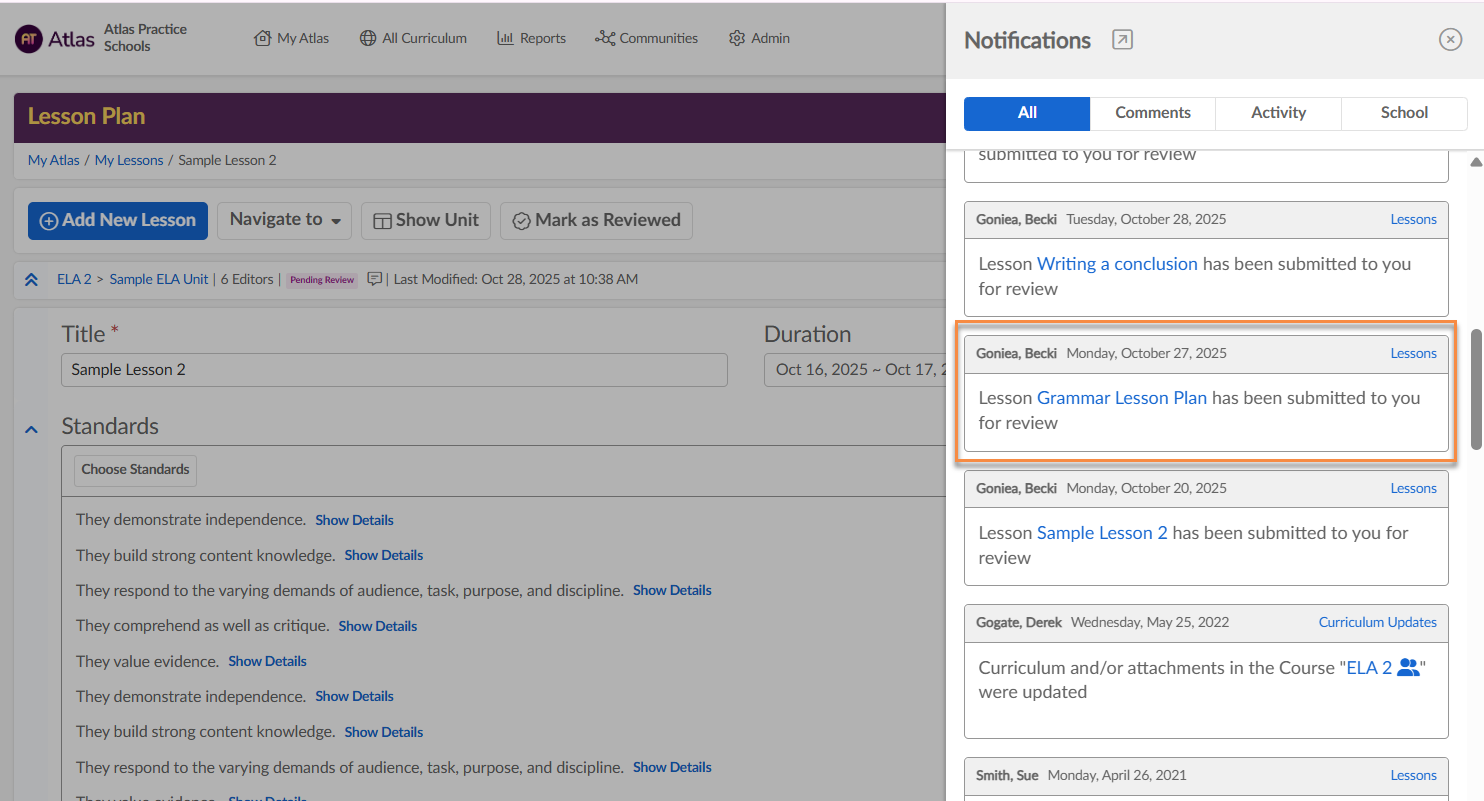The height and width of the screenshot is (801, 1484).
Task: Click the comment bubble icon near Last Modified
Action: 375,279
